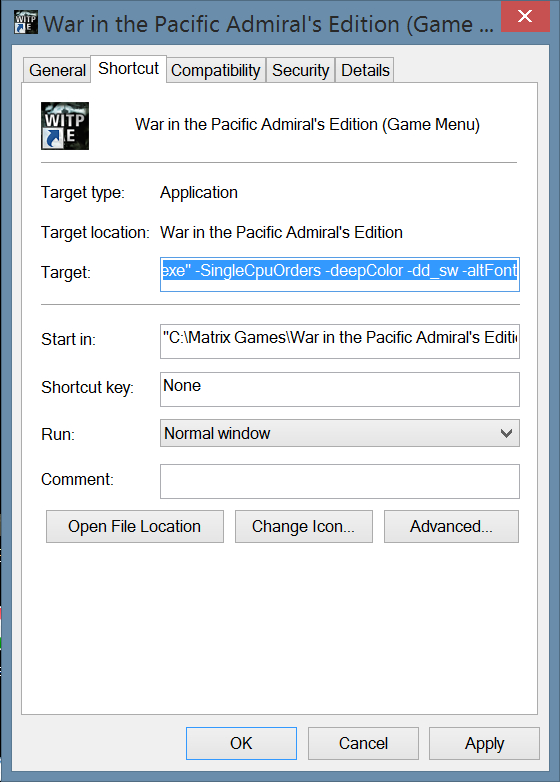Viewport: 560px width, 782px height.
Task: Click Open File Location button
Action: pyautogui.click(x=135, y=526)
